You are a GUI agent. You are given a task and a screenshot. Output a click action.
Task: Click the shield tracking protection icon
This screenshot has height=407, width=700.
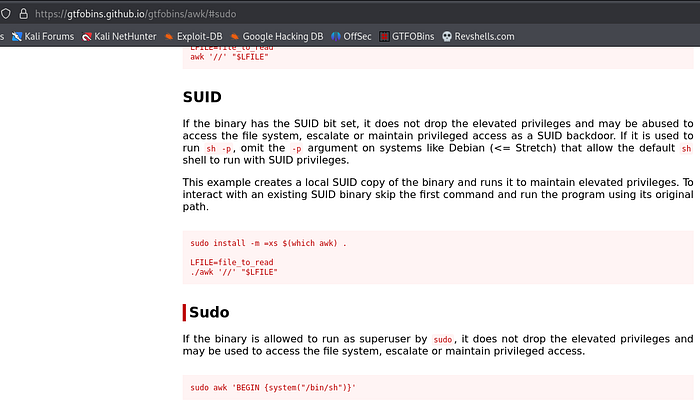pos(5,14)
